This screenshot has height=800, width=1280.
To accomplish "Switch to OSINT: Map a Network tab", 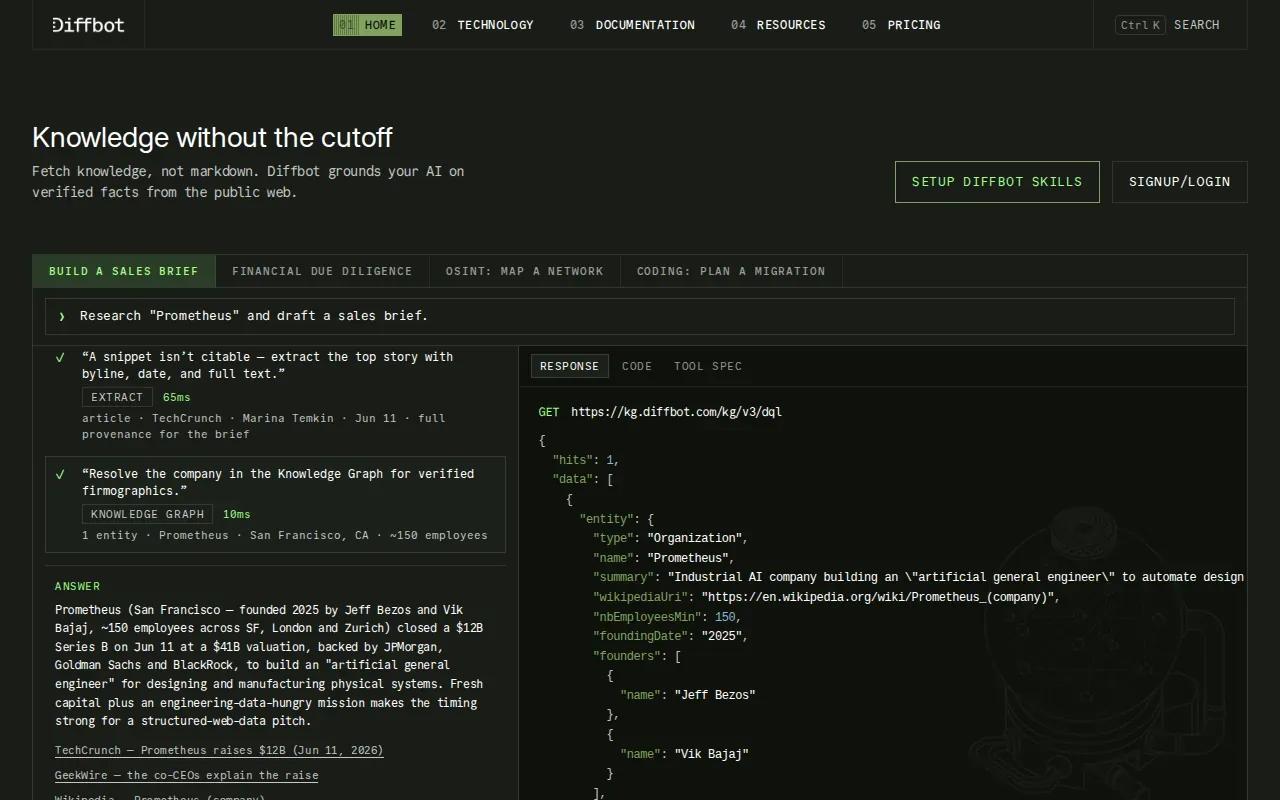I will 525,271.
